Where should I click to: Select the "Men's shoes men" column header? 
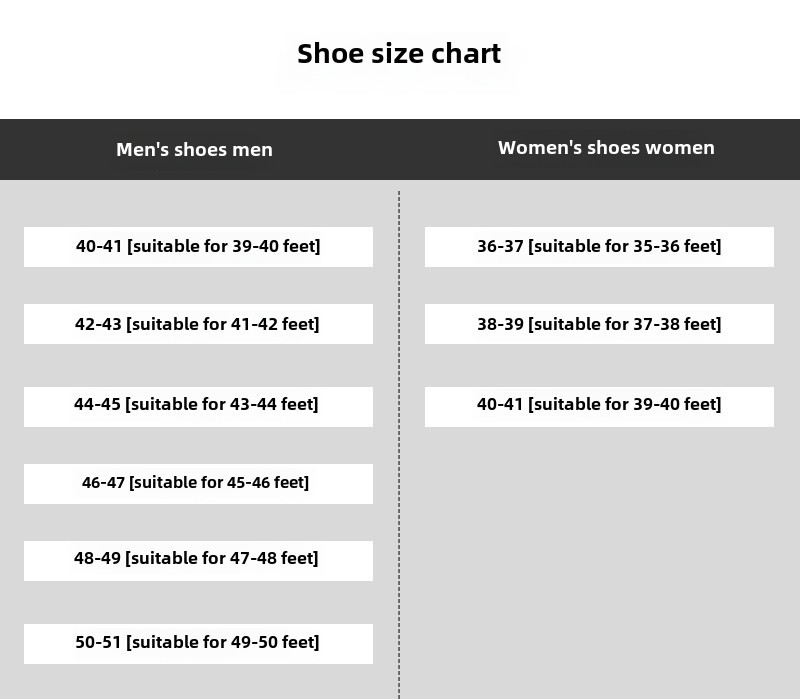(194, 149)
